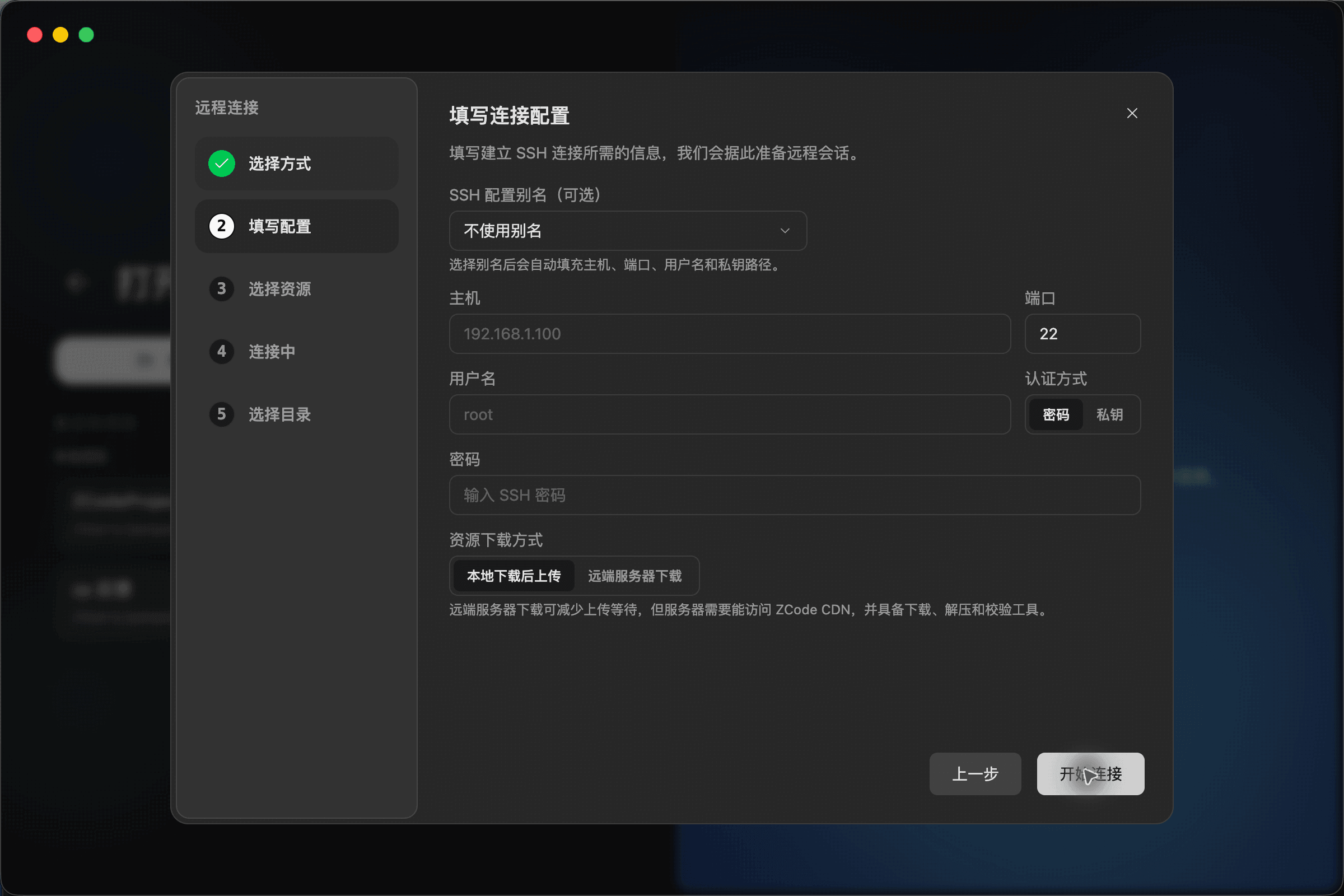Click the step 3 number badge
The height and width of the screenshot is (896, 1344).
pyautogui.click(x=222, y=288)
